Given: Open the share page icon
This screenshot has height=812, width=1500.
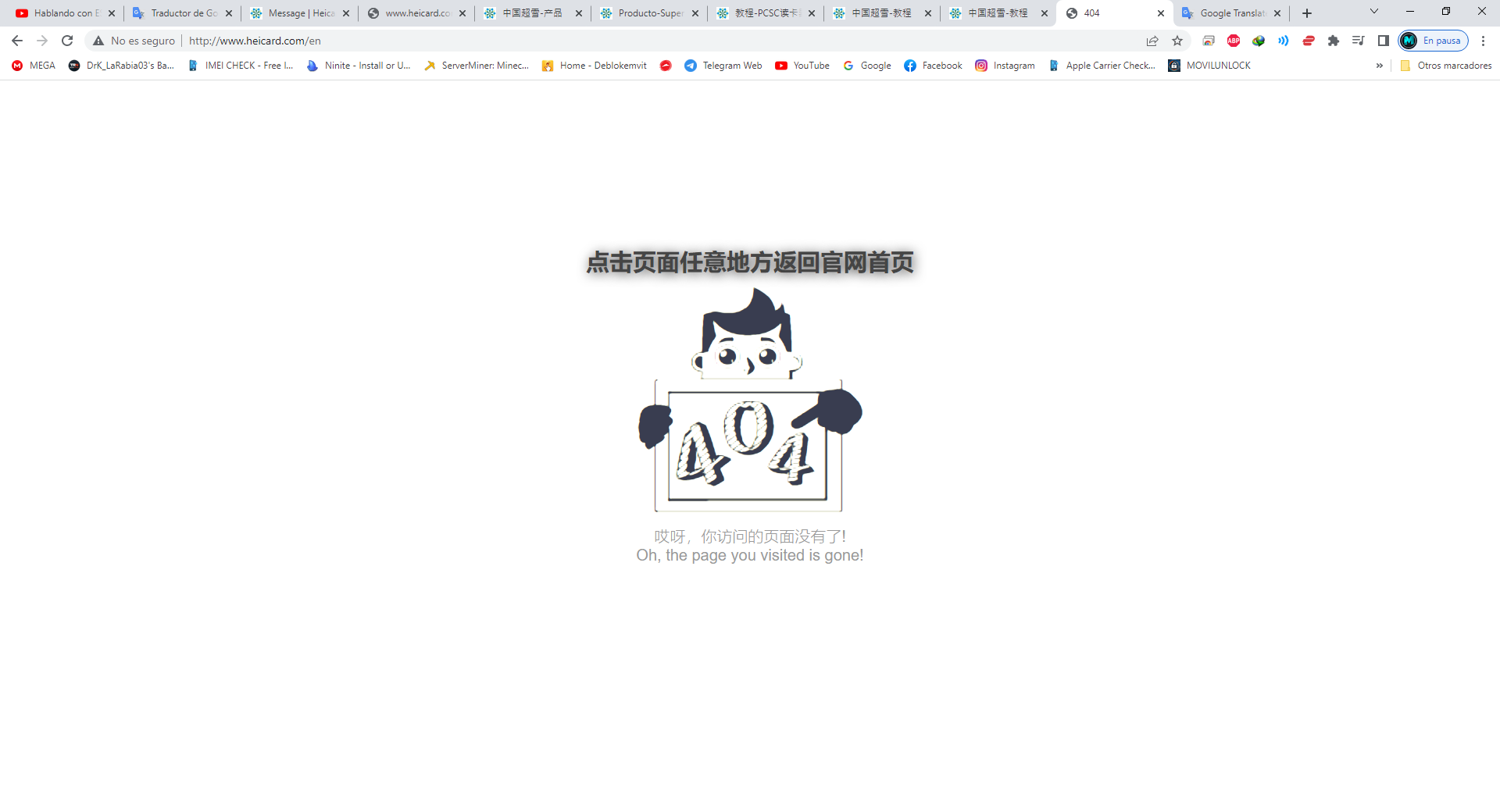Looking at the screenshot, I should click(x=1152, y=41).
